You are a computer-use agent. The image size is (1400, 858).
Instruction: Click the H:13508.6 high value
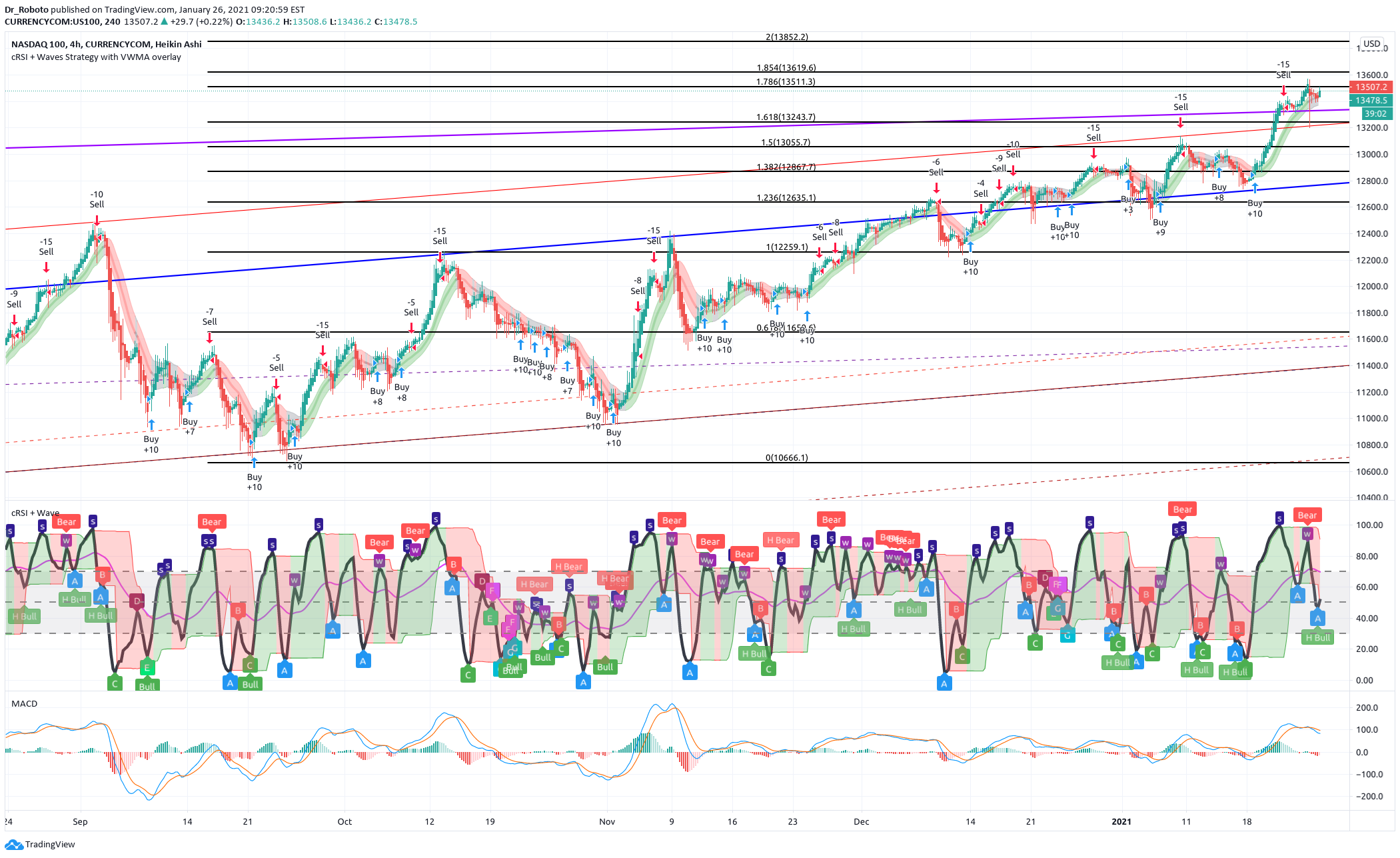point(305,21)
